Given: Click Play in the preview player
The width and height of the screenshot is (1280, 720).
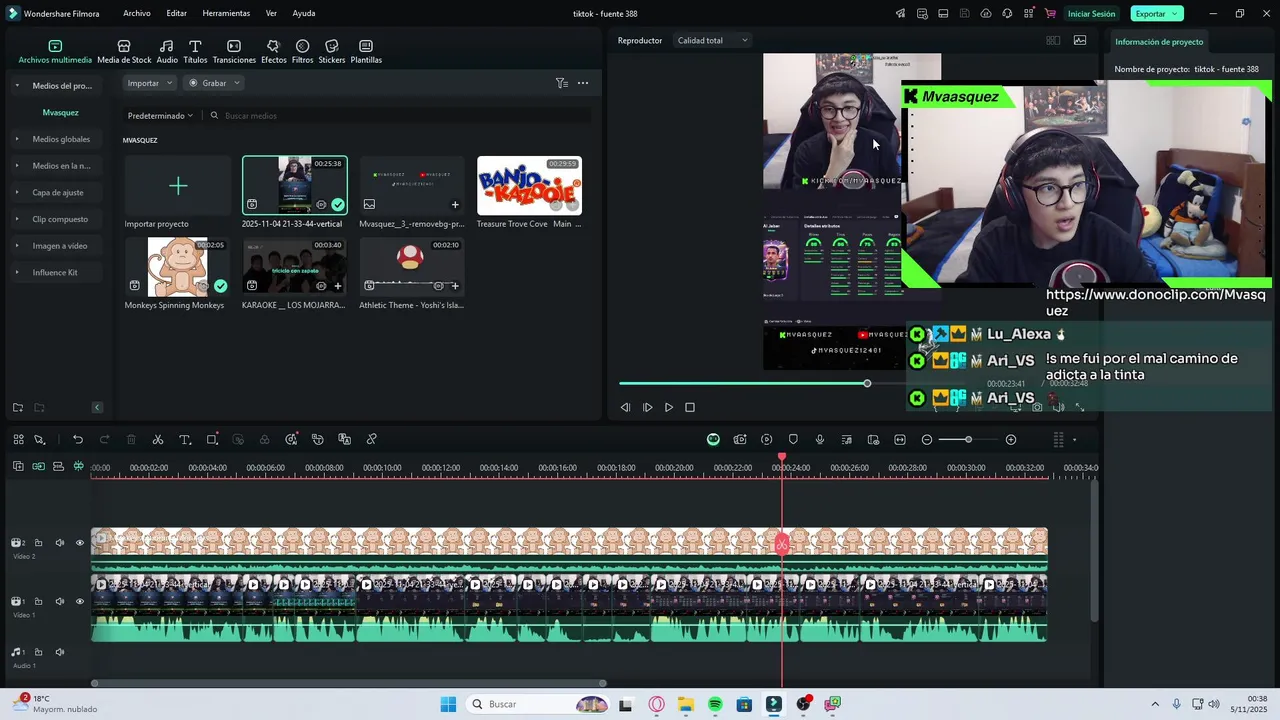Looking at the screenshot, I should [669, 407].
